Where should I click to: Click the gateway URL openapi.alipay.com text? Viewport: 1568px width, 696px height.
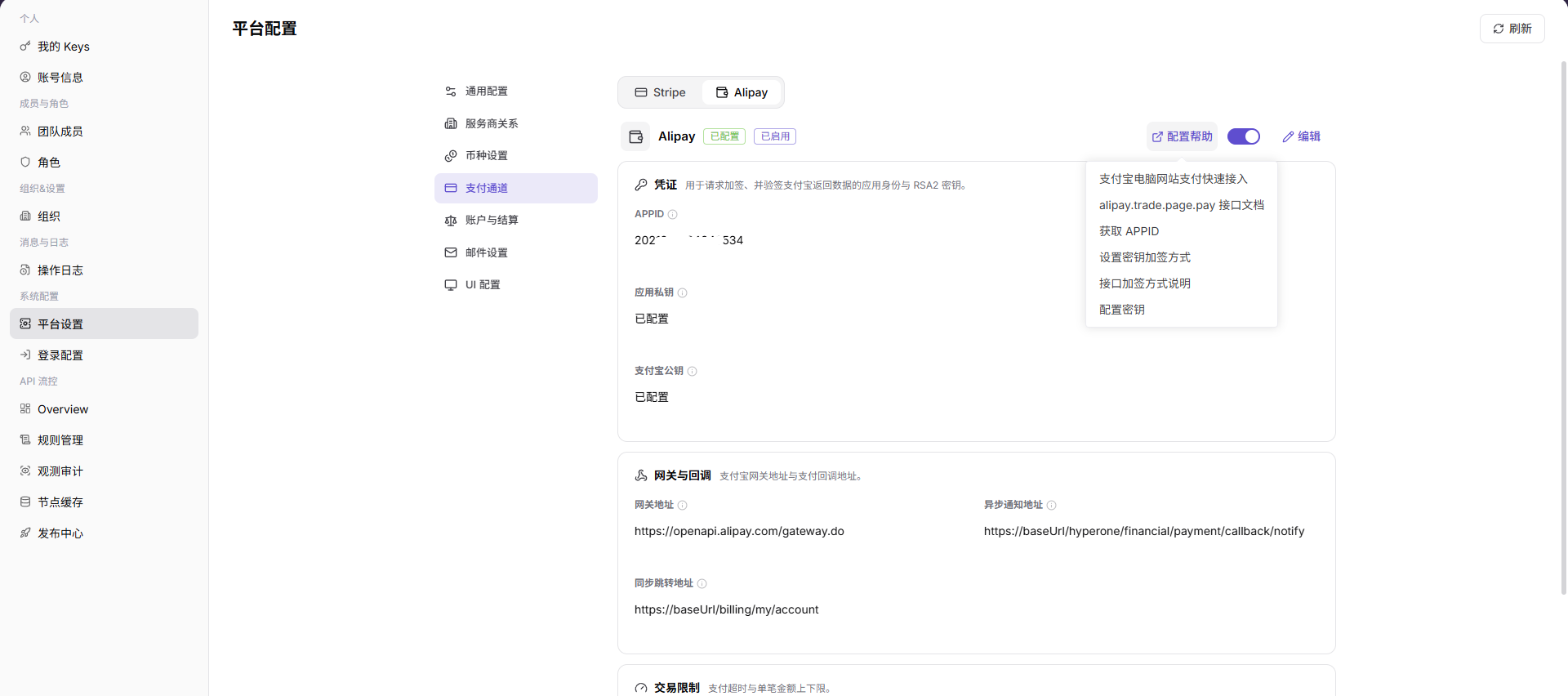coord(739,532)
